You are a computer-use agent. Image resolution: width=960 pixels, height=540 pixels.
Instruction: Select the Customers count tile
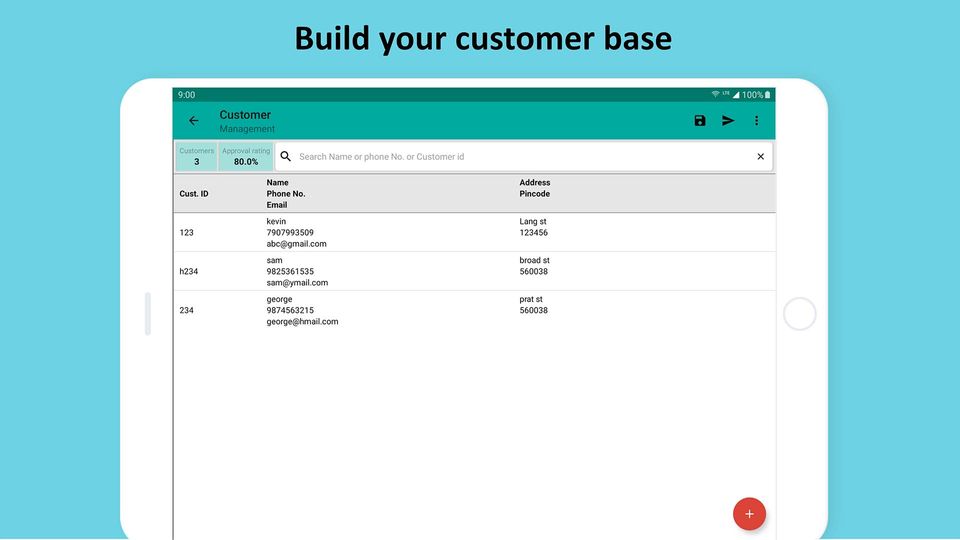197,157
